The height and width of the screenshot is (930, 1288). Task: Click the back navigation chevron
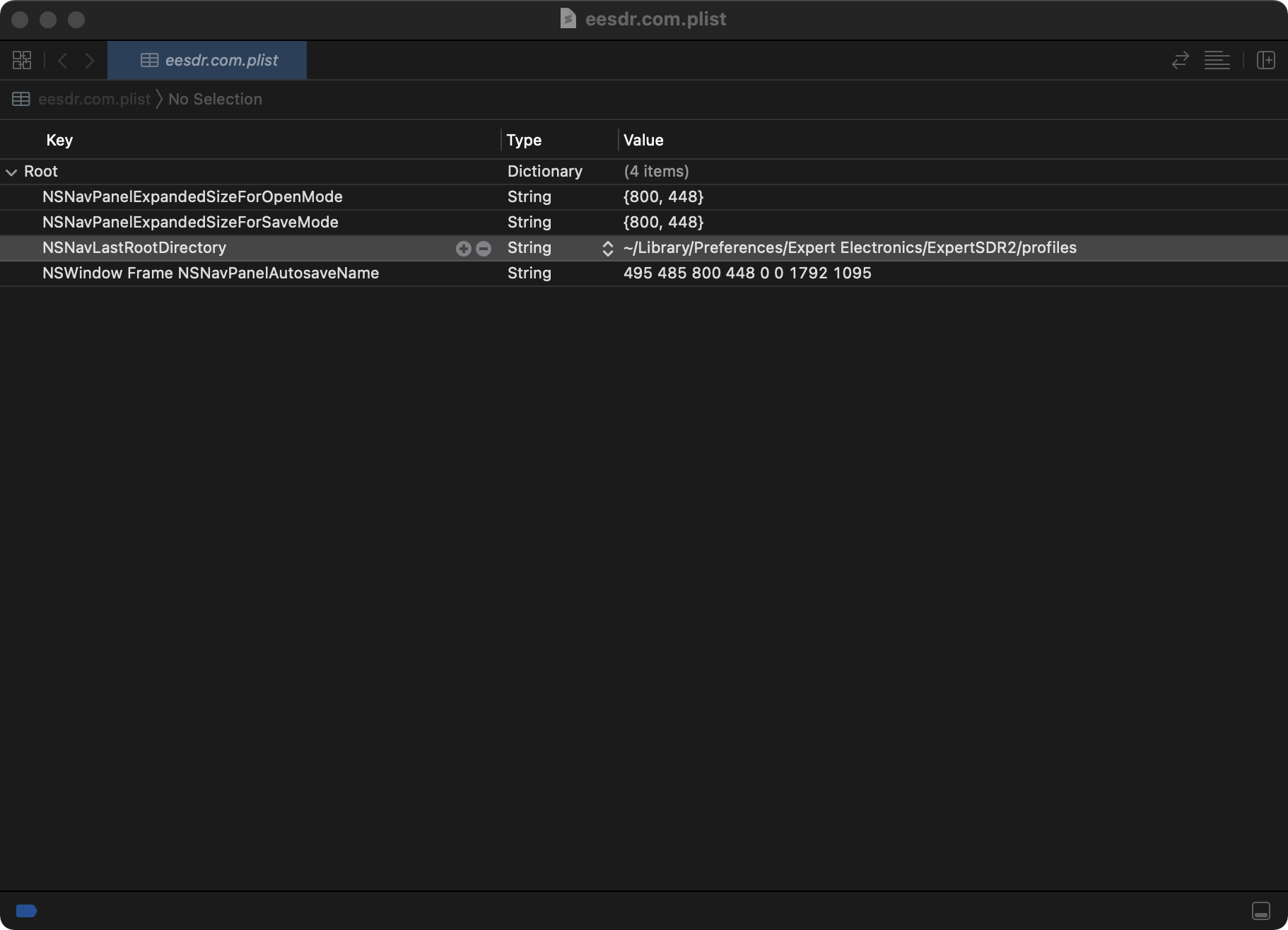pyautogui.click(x=63, y=60)
